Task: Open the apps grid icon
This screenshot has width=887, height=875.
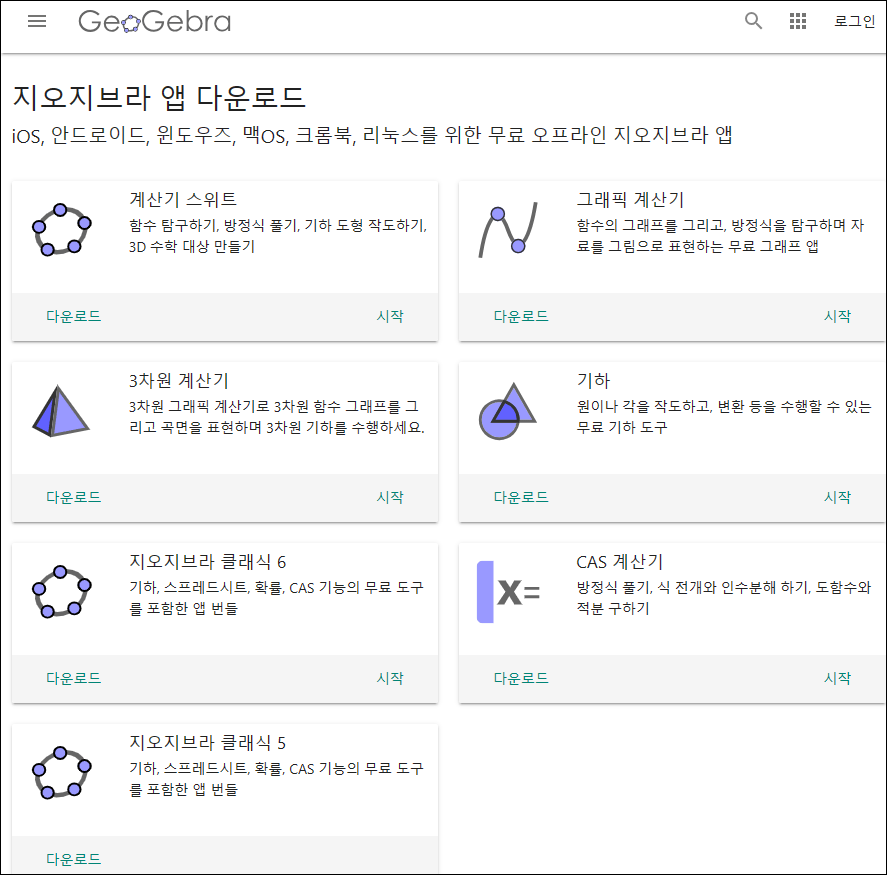Action: tap(798, 21)
